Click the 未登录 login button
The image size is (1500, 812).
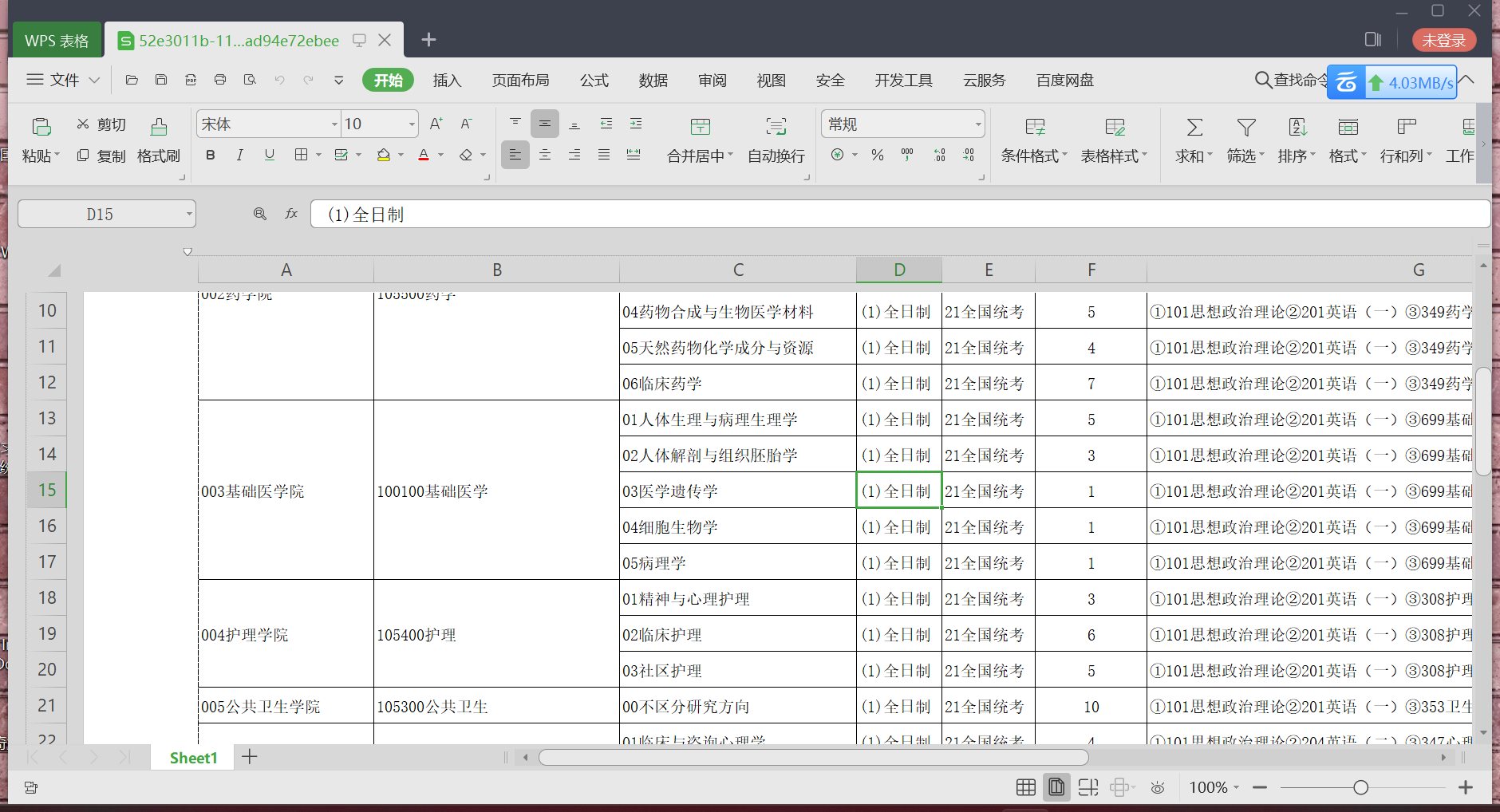1445,40
